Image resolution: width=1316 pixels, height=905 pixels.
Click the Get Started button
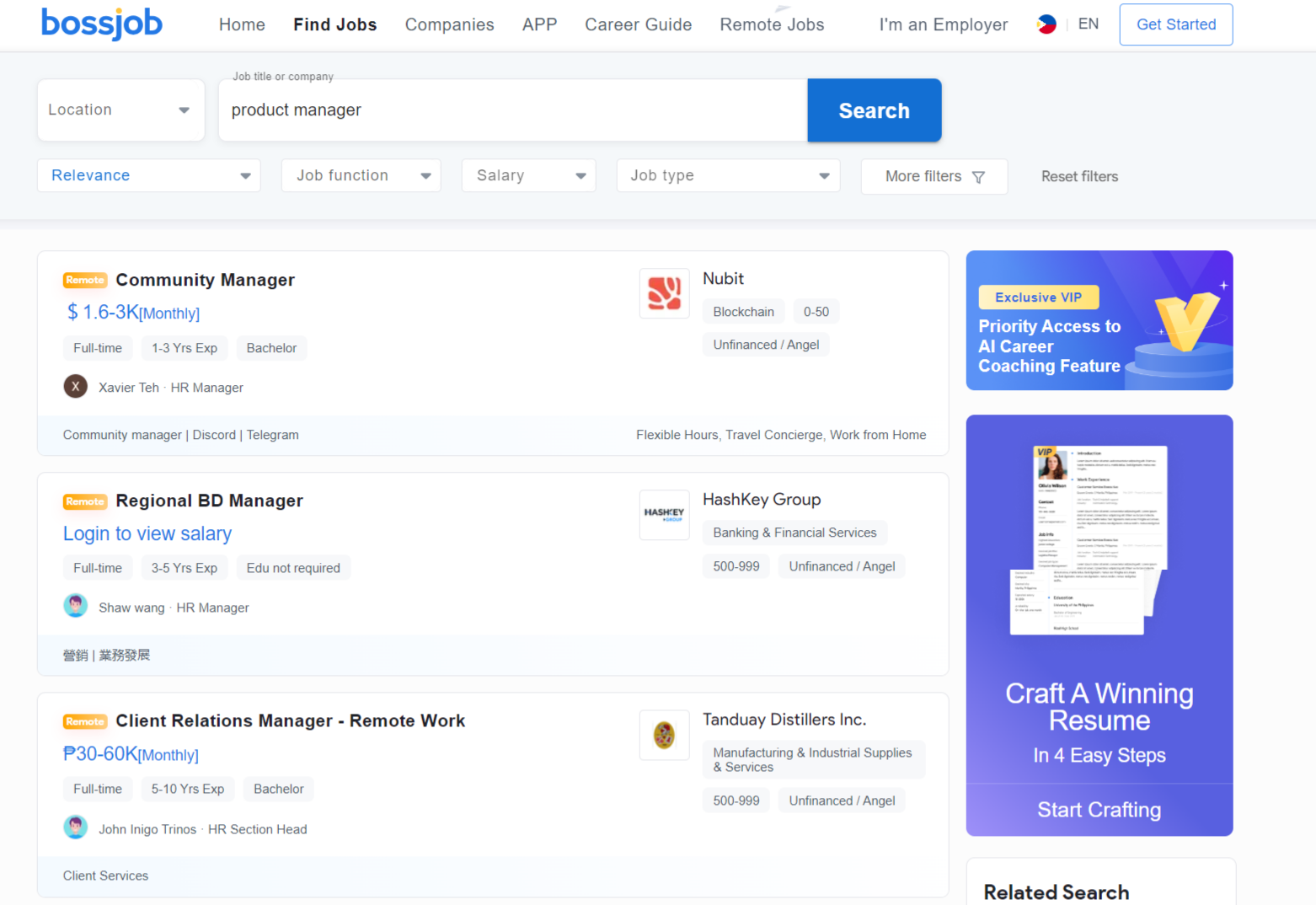(1176, 24)
